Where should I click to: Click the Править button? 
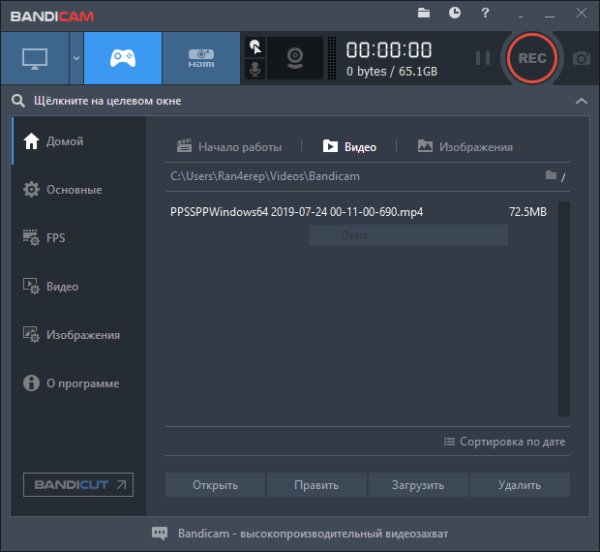point(316,485)
